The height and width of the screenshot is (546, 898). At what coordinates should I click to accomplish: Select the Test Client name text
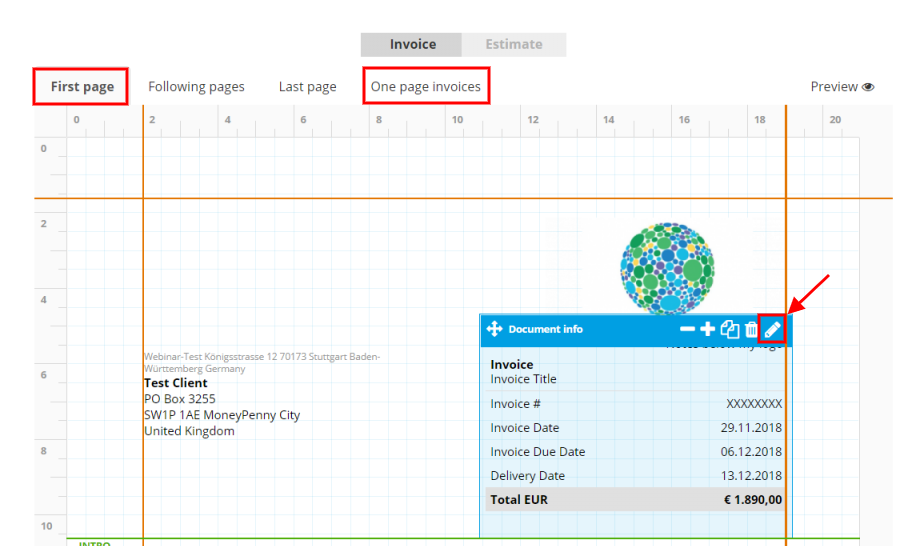[175, 383]
